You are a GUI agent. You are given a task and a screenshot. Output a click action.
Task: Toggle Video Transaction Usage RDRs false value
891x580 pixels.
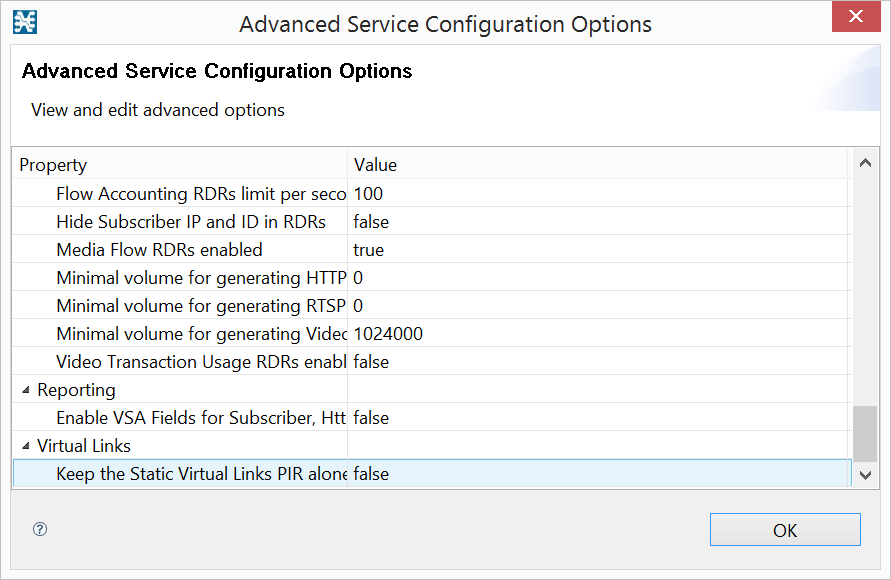click(x=371, y=362)
